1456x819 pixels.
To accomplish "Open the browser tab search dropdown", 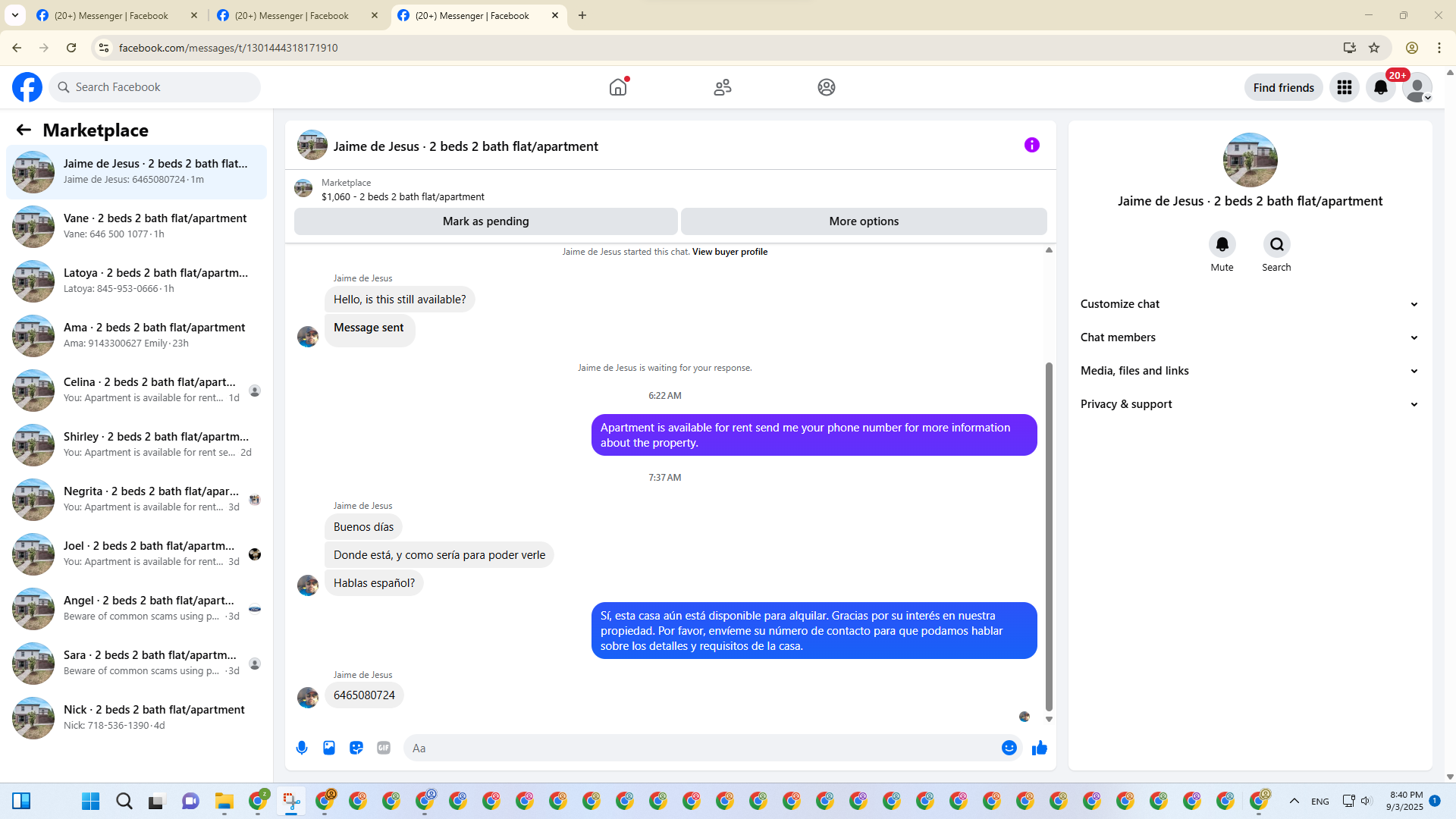I will click(15, 15).
